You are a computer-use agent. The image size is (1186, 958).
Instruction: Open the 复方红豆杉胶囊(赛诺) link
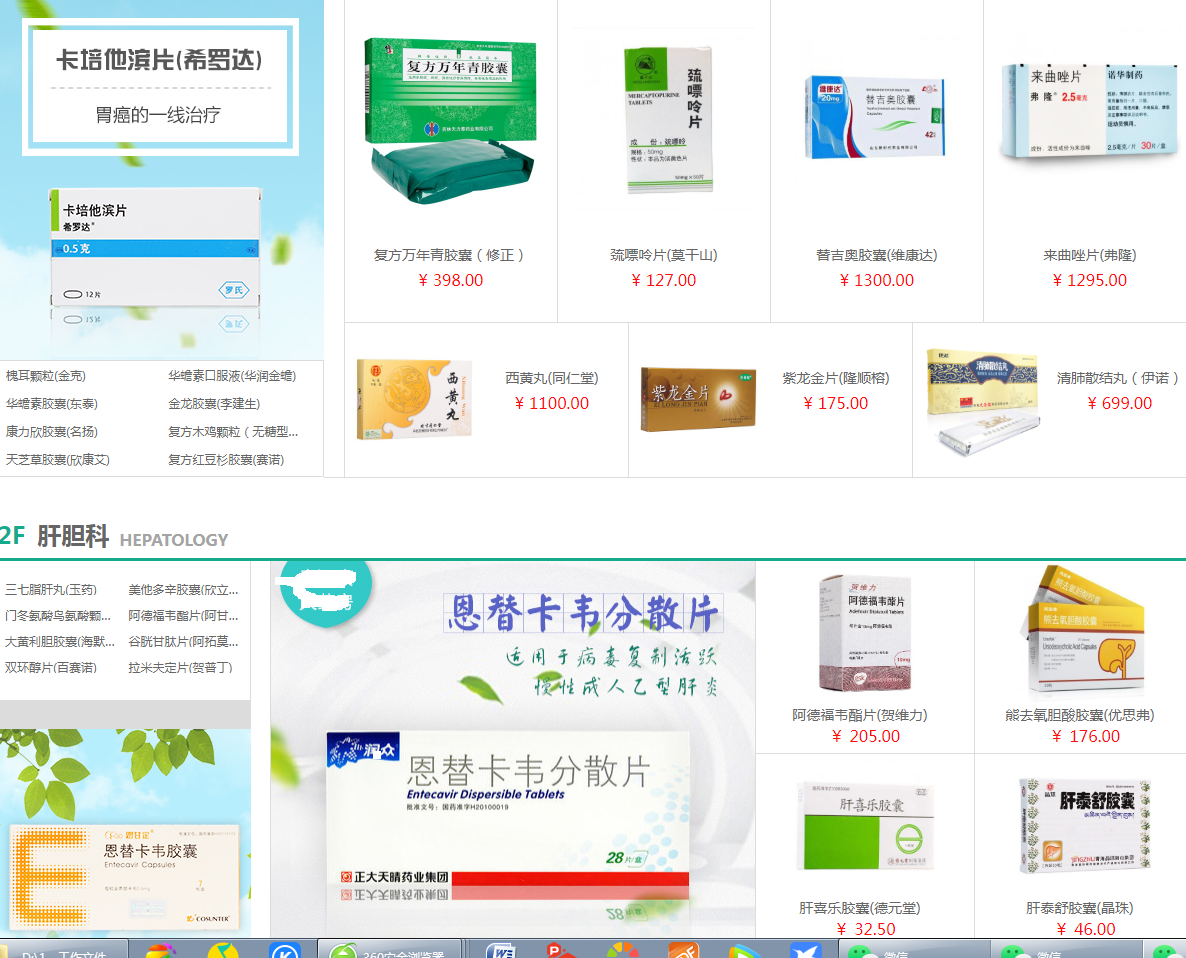click(x=226, y=460)
